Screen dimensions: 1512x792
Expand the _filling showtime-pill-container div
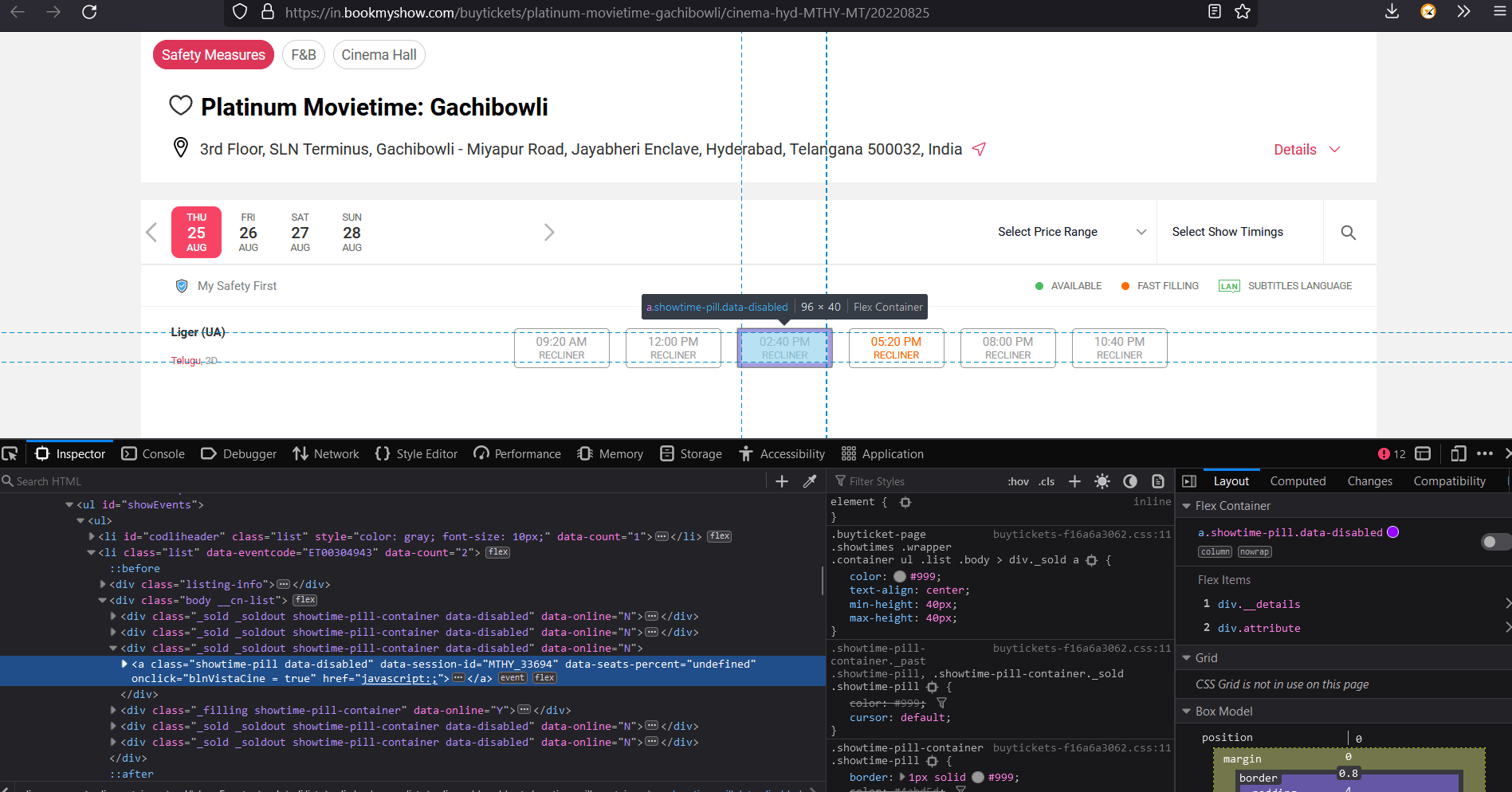[113, 710]
